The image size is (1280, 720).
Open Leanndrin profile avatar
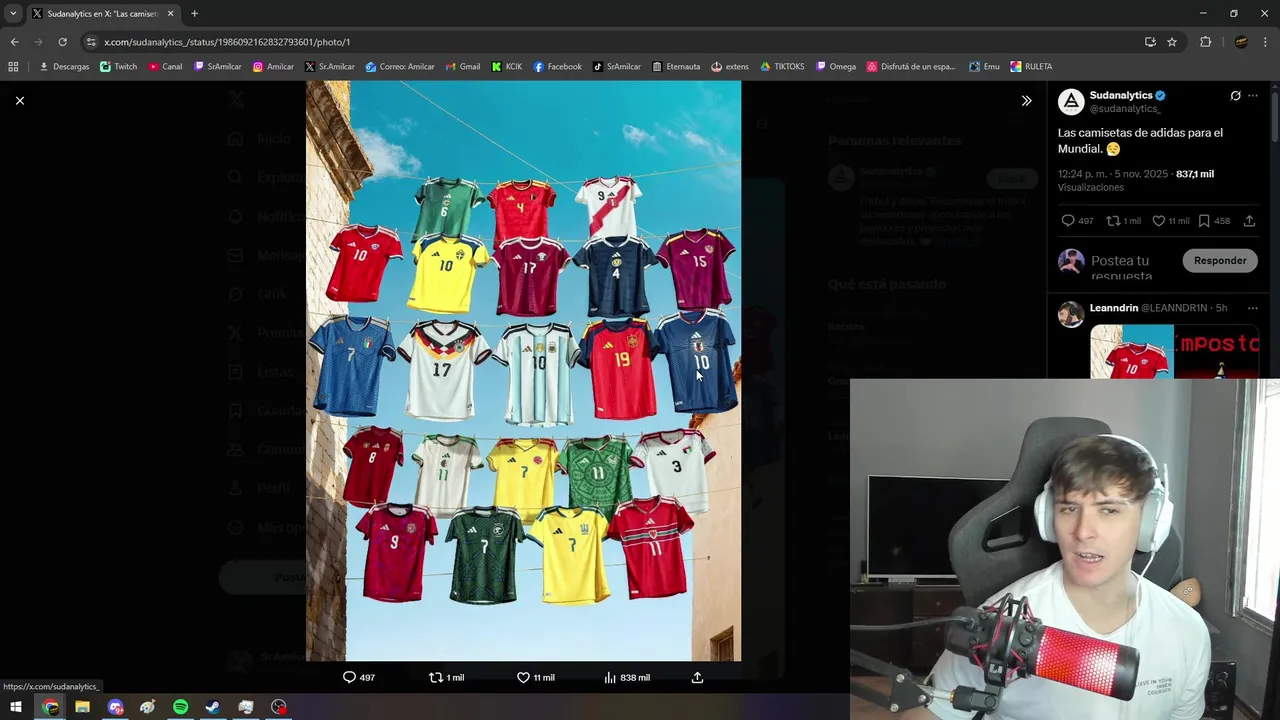click(1071, 314)
